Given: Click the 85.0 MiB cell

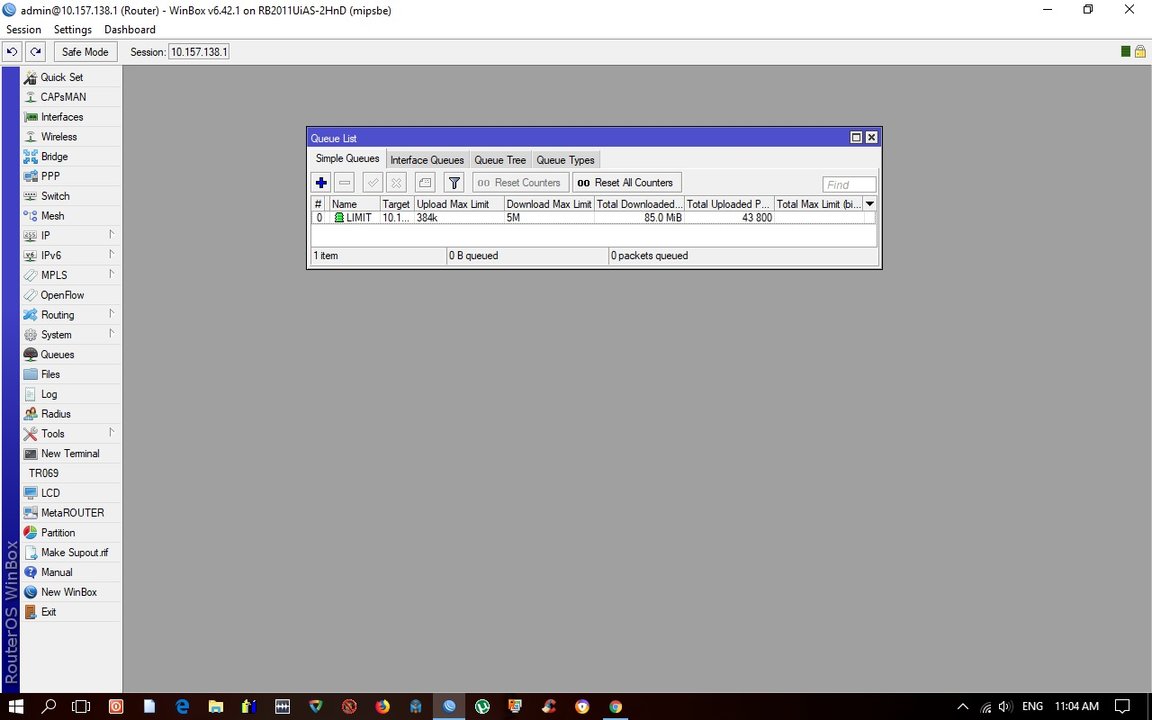Looking at the screenshot, I should point(639,218).
